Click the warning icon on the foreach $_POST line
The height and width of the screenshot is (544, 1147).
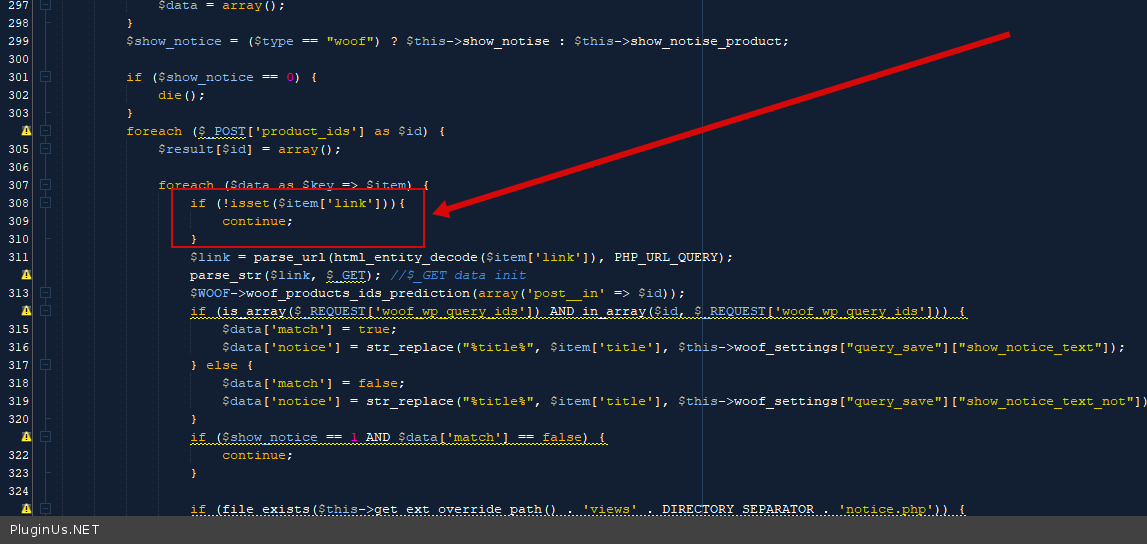tap(26, 131)
